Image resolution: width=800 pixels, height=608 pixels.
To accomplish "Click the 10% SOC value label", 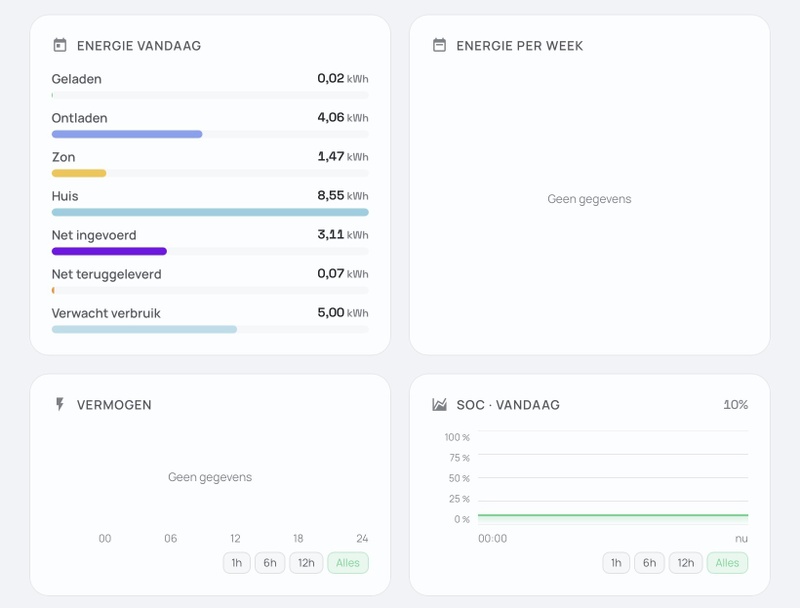I will 736,404.
